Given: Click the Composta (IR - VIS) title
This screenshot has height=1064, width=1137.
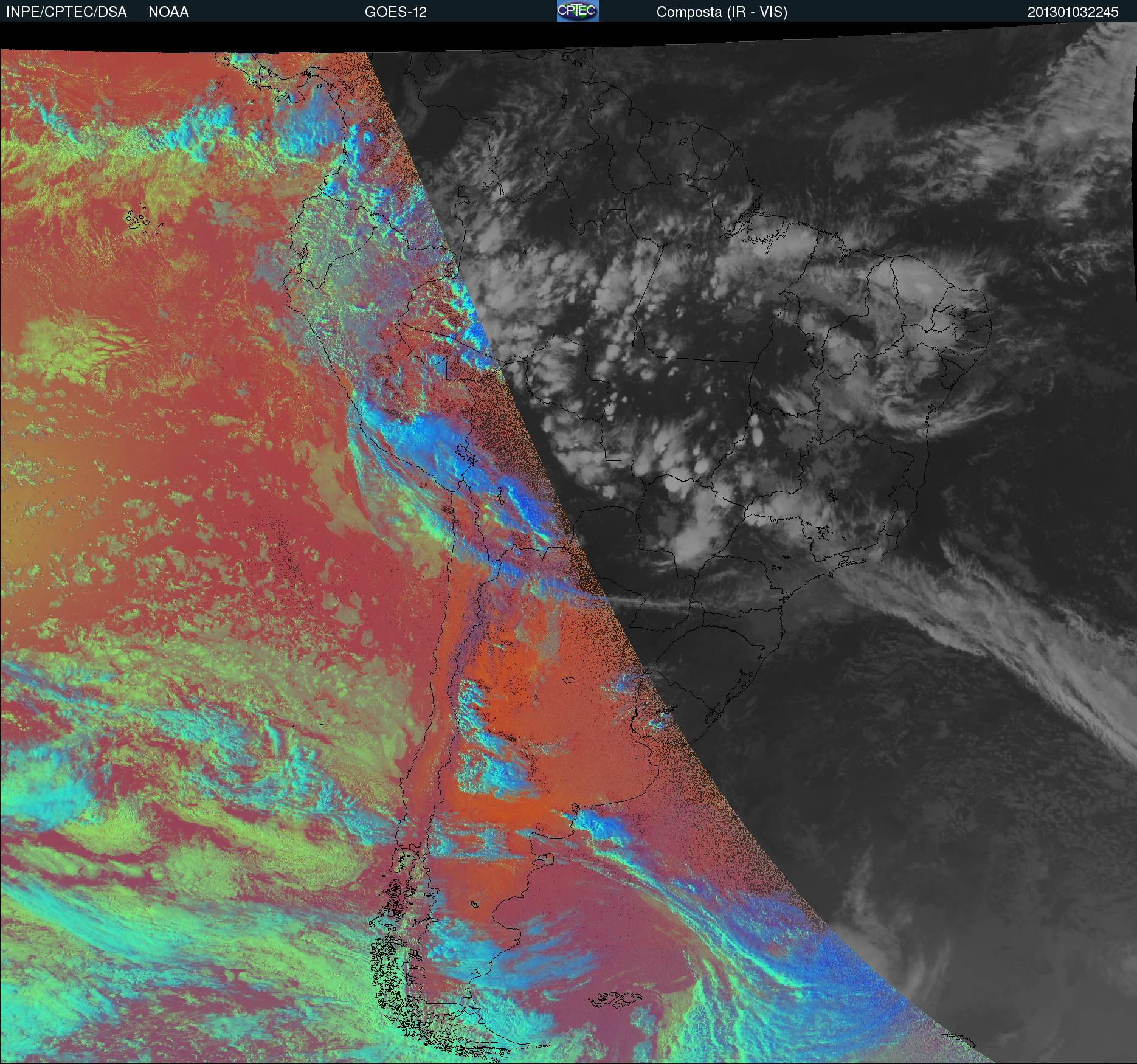Looking at the screenshot, I should pyautogui.click(x=722, y=12).
